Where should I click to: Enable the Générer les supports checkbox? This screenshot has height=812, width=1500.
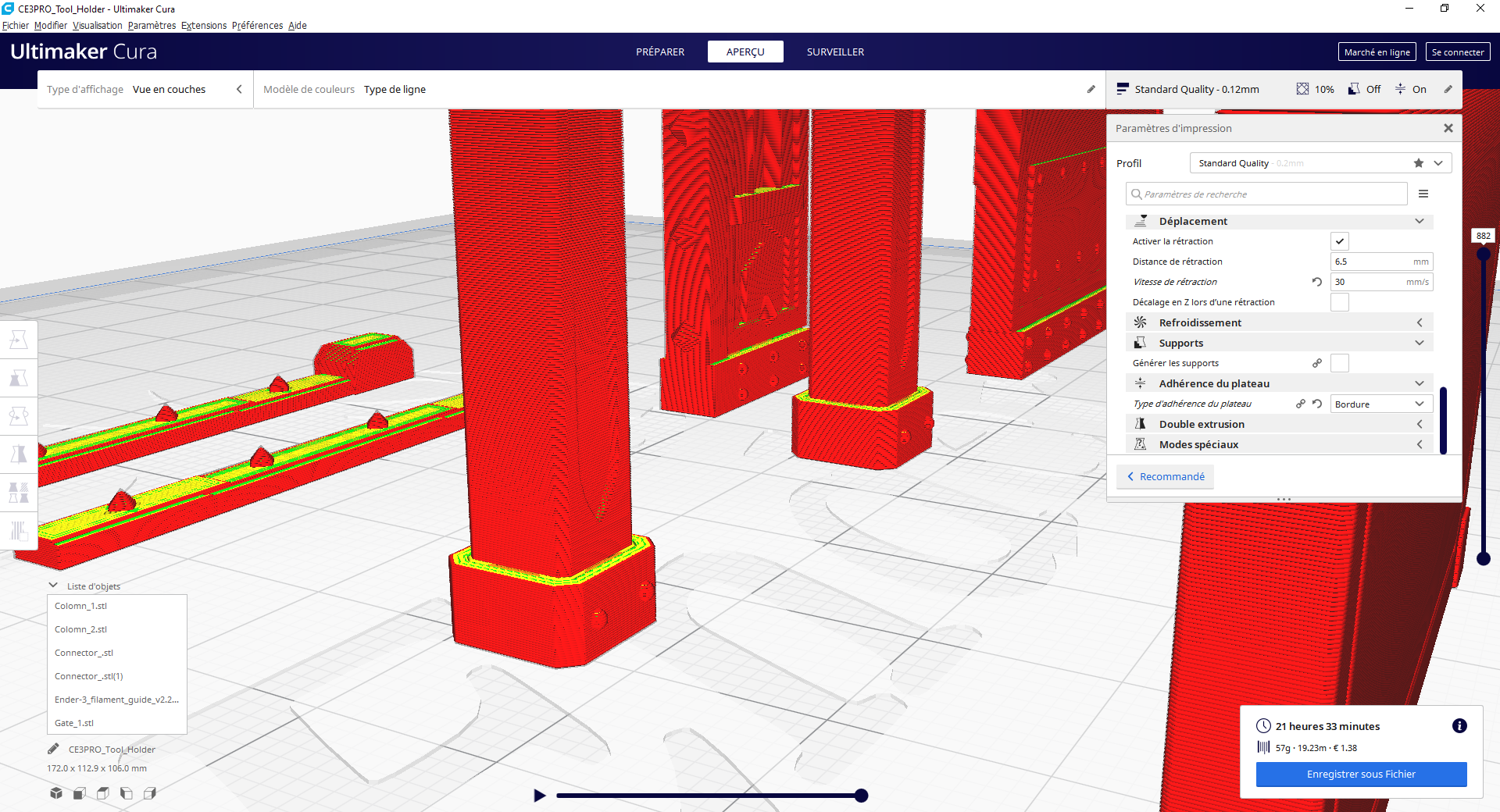click(x=1340, y=363)
